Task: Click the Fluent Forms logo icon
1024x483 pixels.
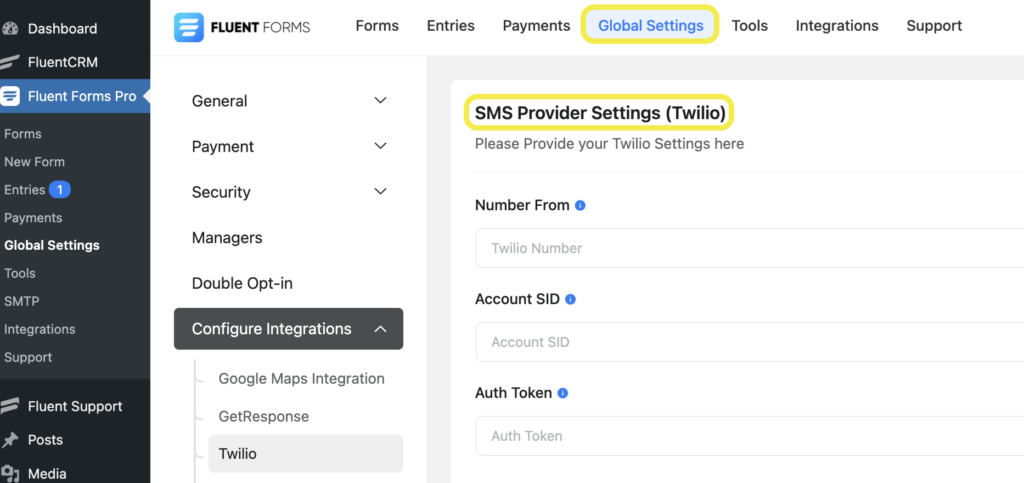Action: click(189, 27)
